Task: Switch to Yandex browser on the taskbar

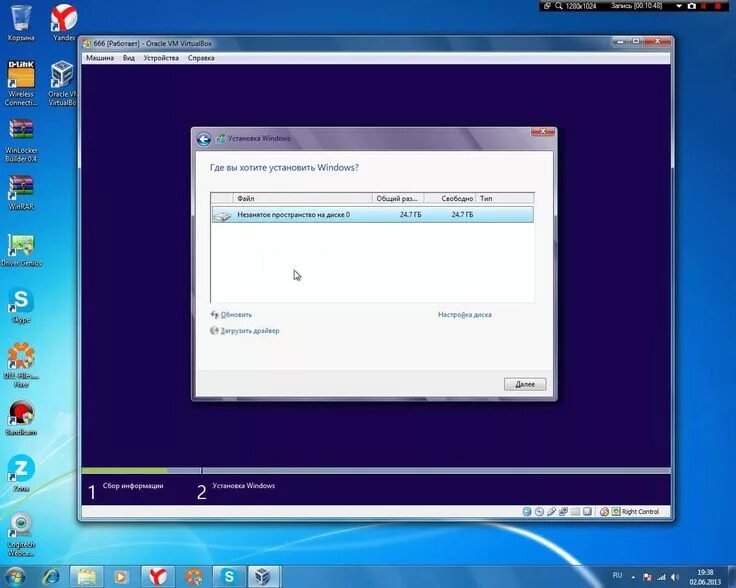Action: (x=158, y=576)
